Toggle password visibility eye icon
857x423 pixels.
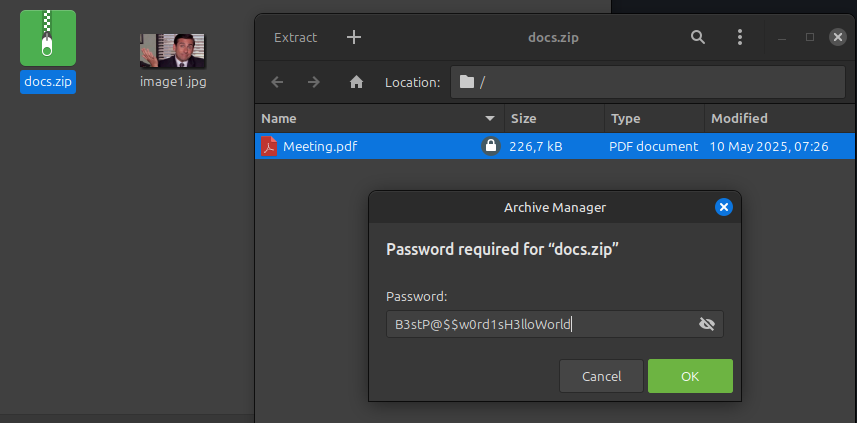707,324
